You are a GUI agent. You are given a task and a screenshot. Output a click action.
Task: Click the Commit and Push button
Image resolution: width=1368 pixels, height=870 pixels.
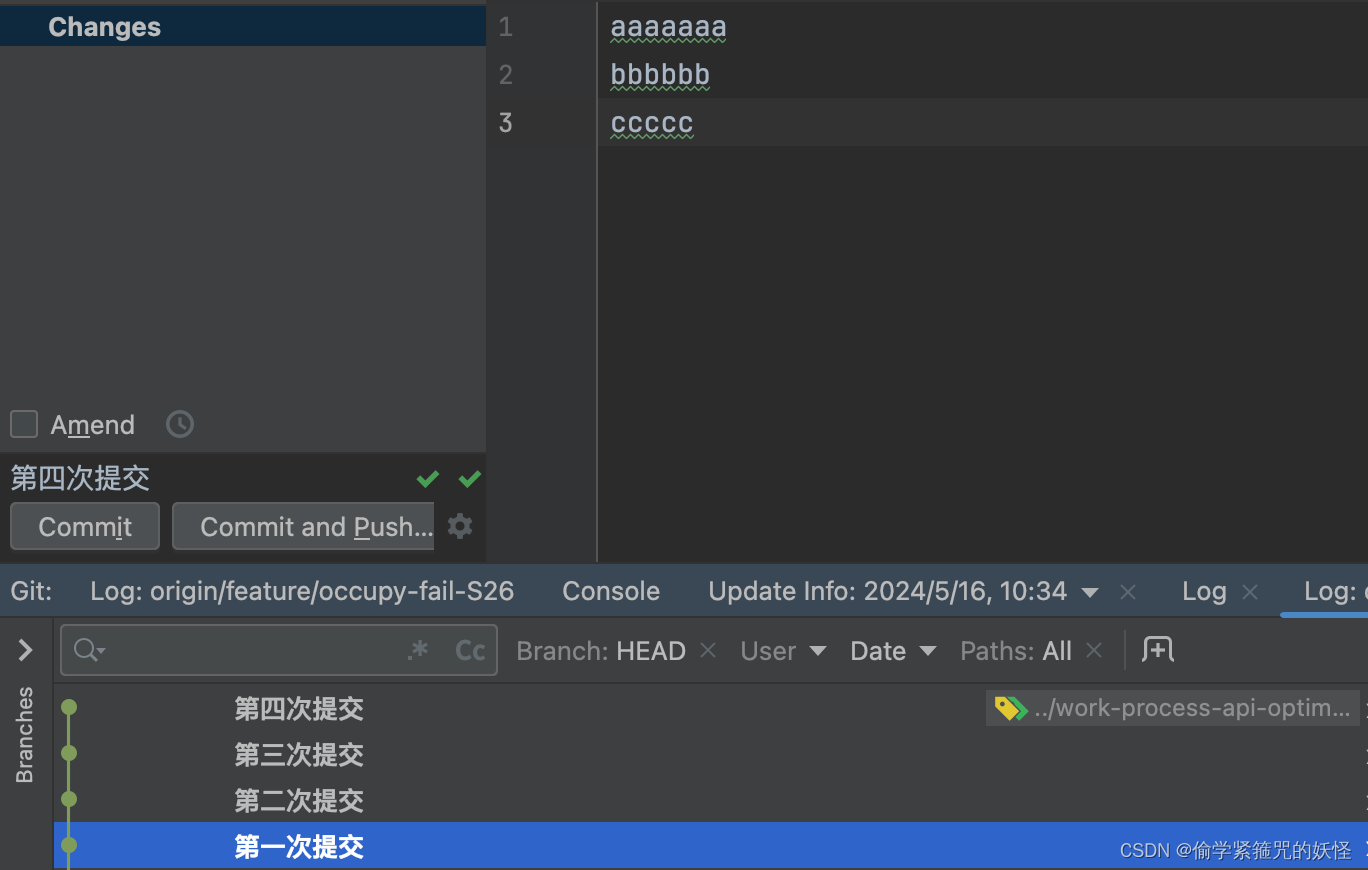(x=304, y=527)
